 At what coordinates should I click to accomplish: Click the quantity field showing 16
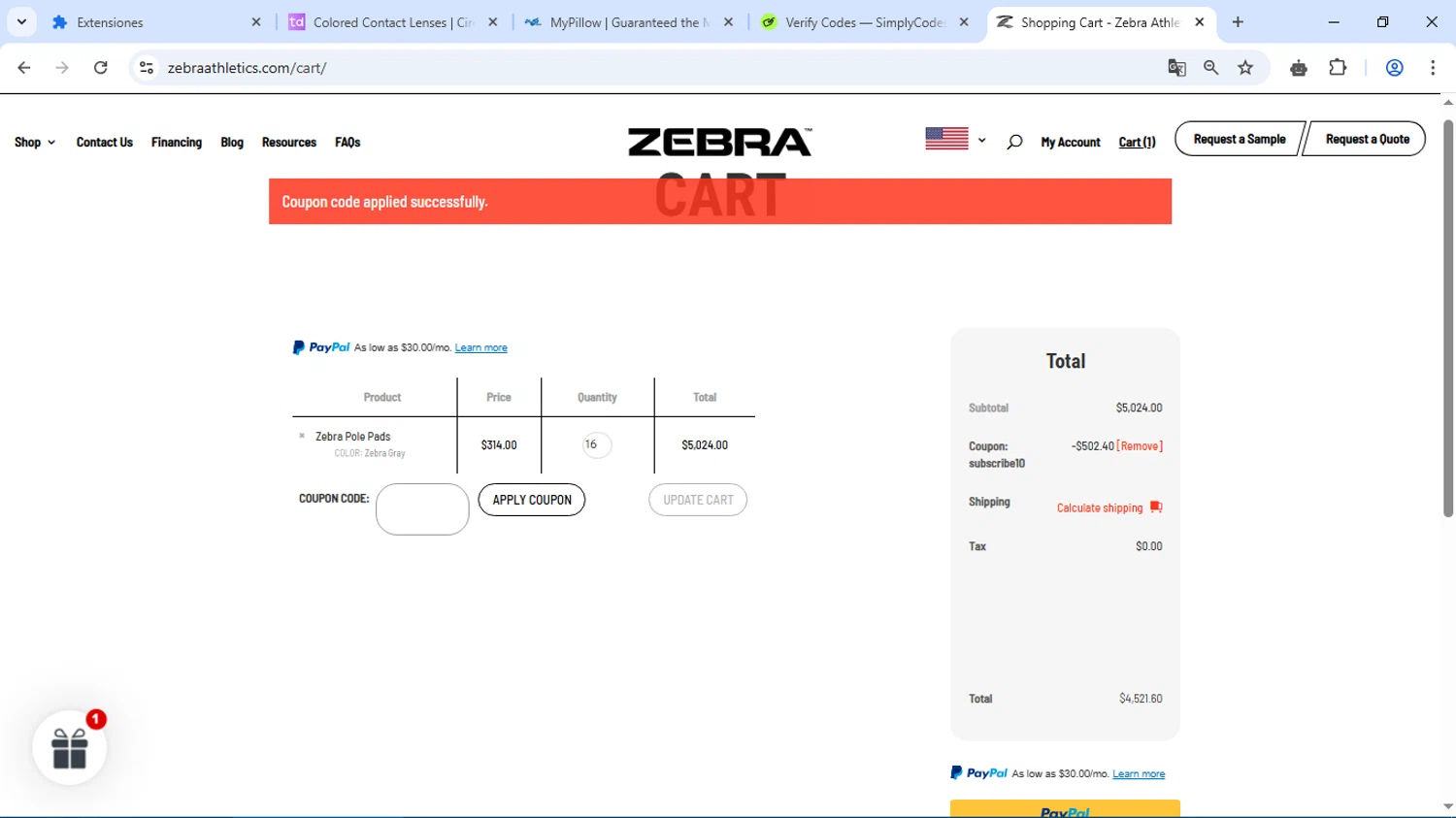click(x=596, y=444)
